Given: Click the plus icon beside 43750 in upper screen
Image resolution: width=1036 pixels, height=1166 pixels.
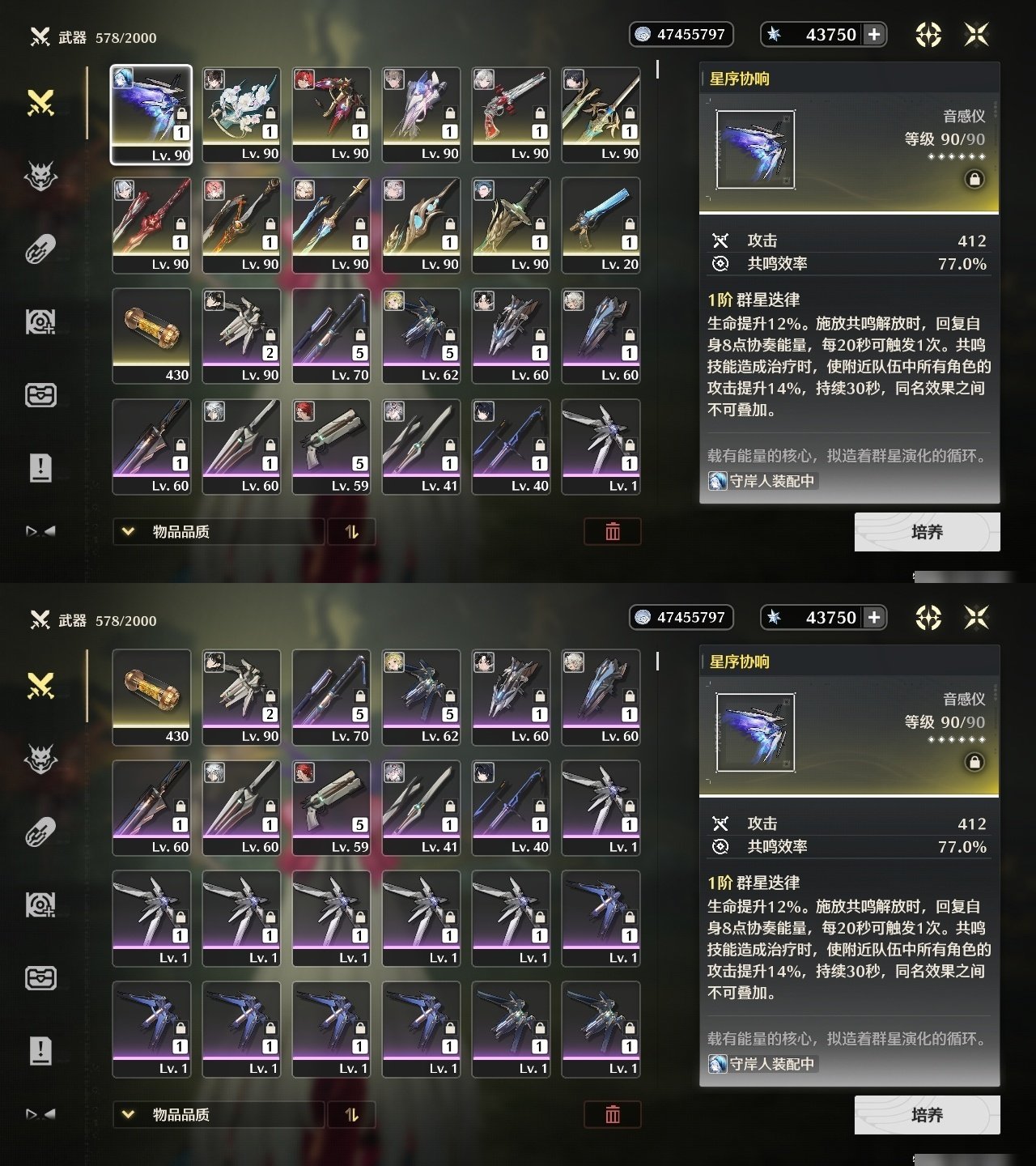Looking at the screenshot, I should click(874, 34).
